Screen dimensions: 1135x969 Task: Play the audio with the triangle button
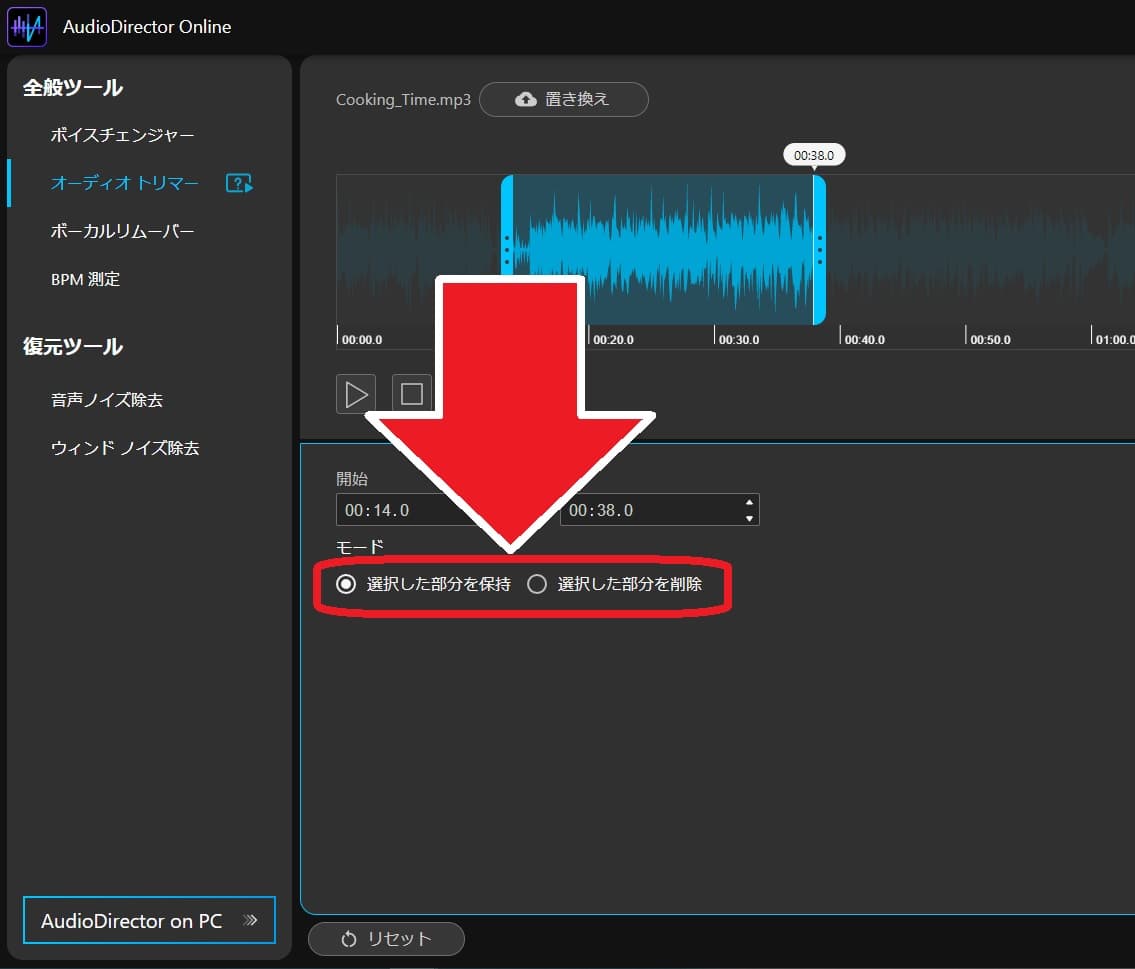point(355,394)
